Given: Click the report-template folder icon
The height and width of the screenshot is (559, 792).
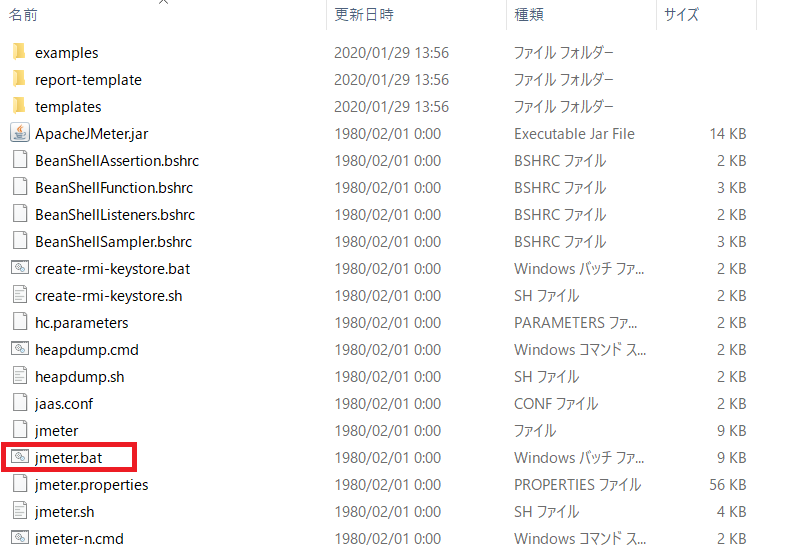Looking at the screenshot, I should click(19, 79).
